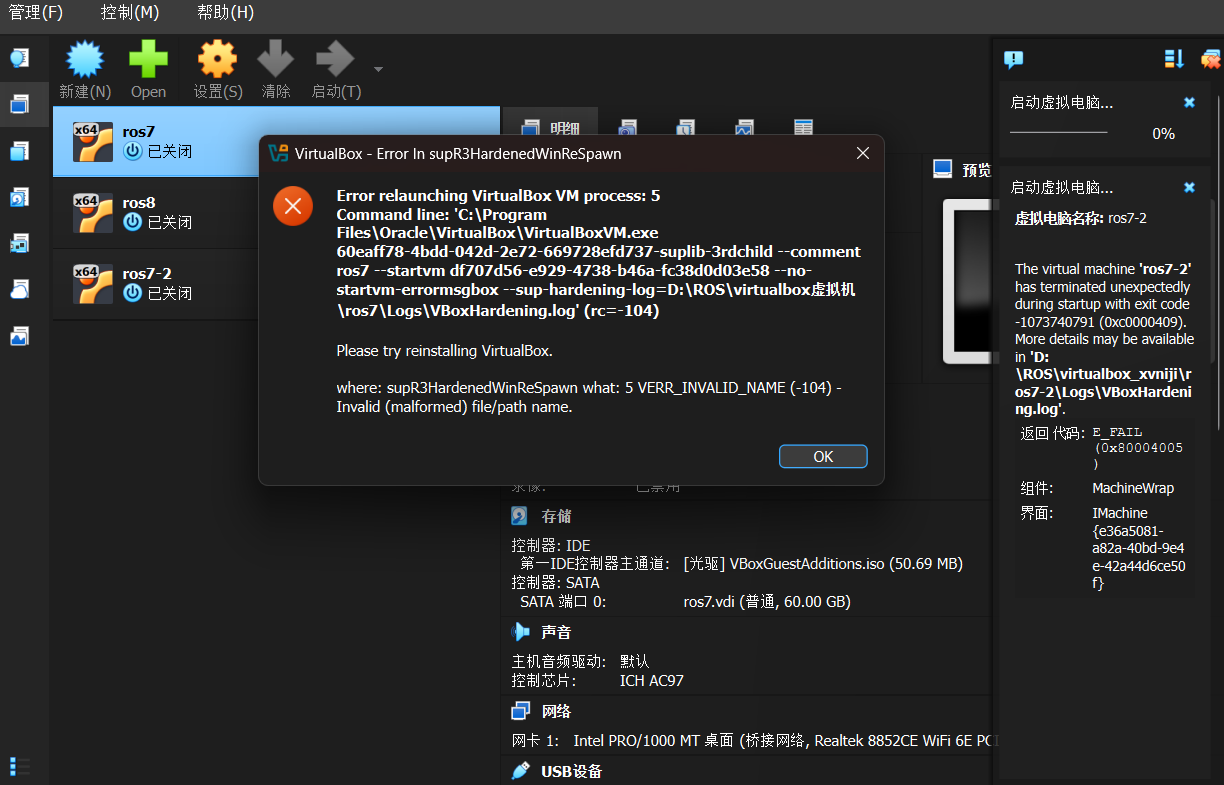Open Settings (设置) gear icon in toolbar
This screenshot has width=1224, height=785.
click(217, 60)
